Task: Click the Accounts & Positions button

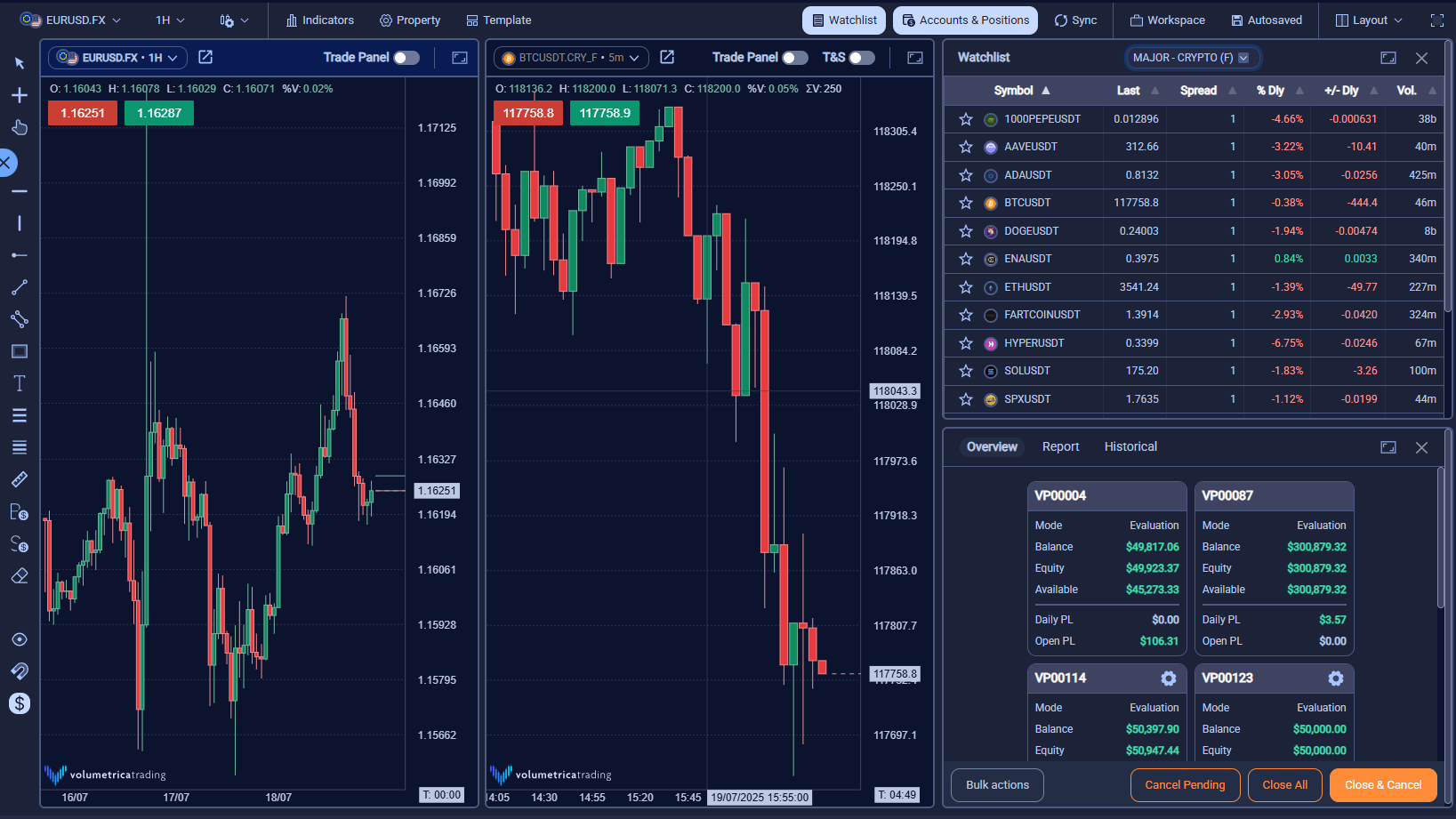Action: [x=965, y=20]
